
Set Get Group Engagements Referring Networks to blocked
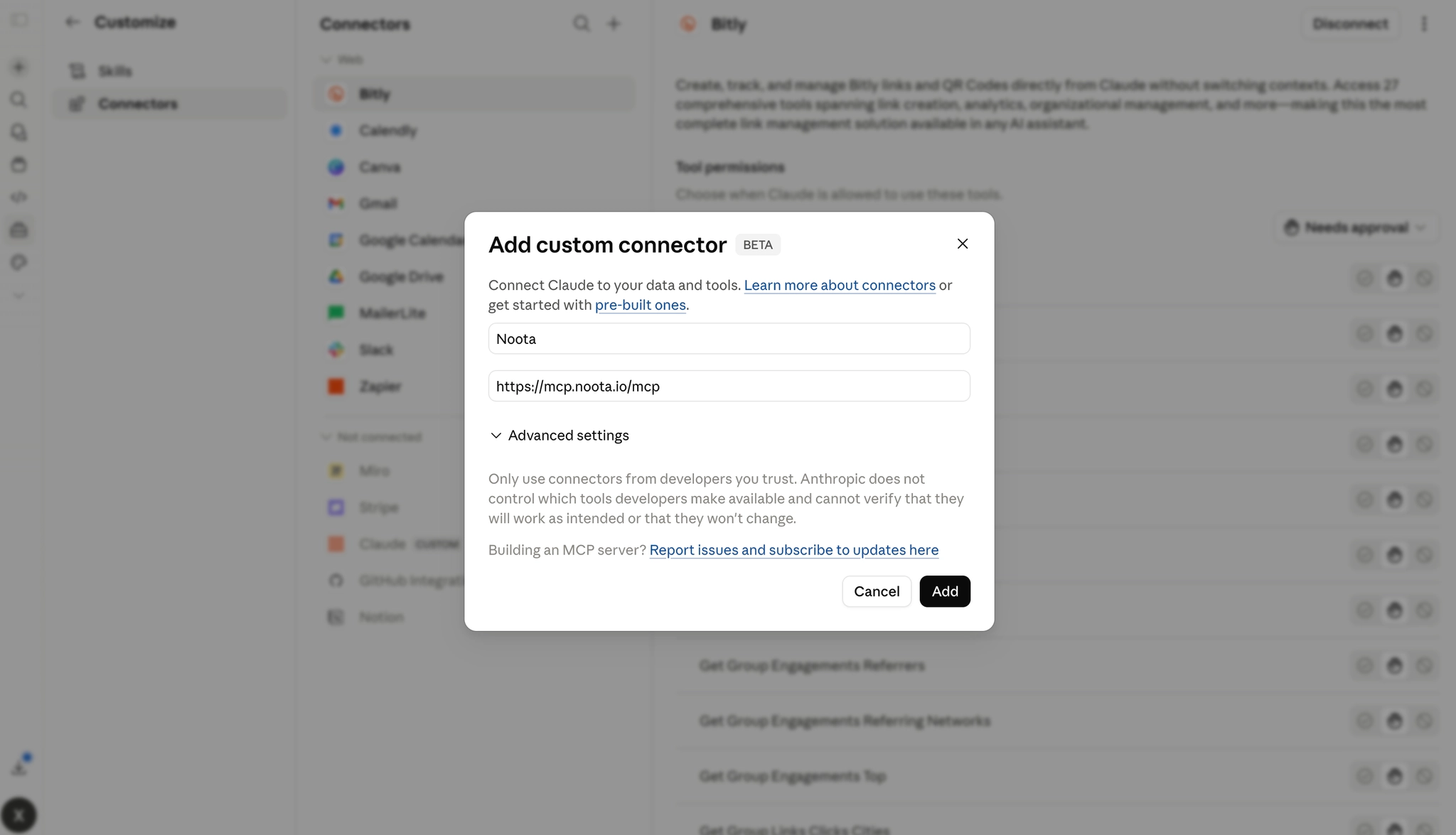[x=1424, y=721]
